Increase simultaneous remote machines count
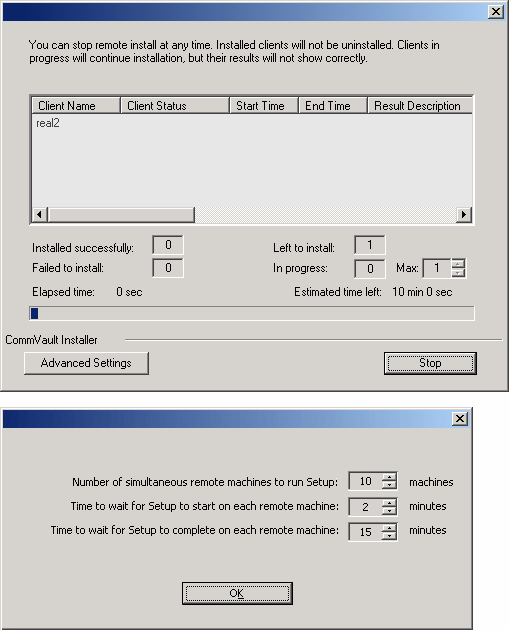 click(x=389, y=477)
